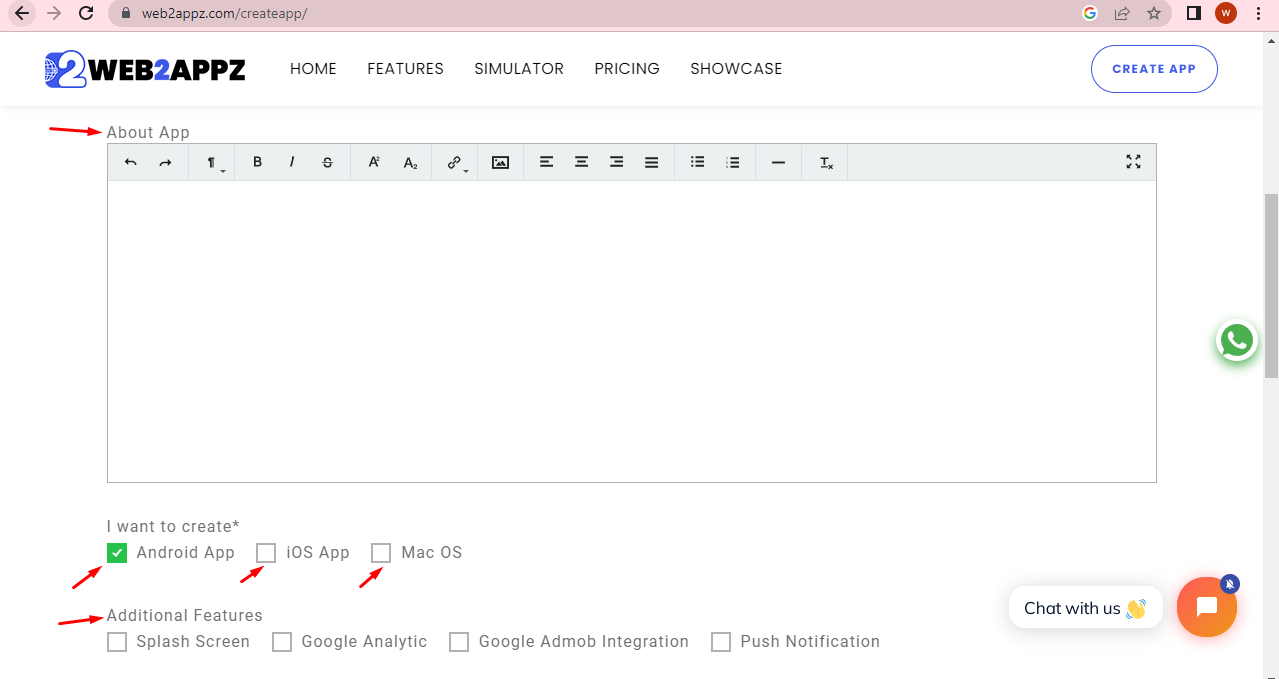Navigate to the PRICING menu item
The width and height of the screenshot is (1279, 679).
pos(626,68)
